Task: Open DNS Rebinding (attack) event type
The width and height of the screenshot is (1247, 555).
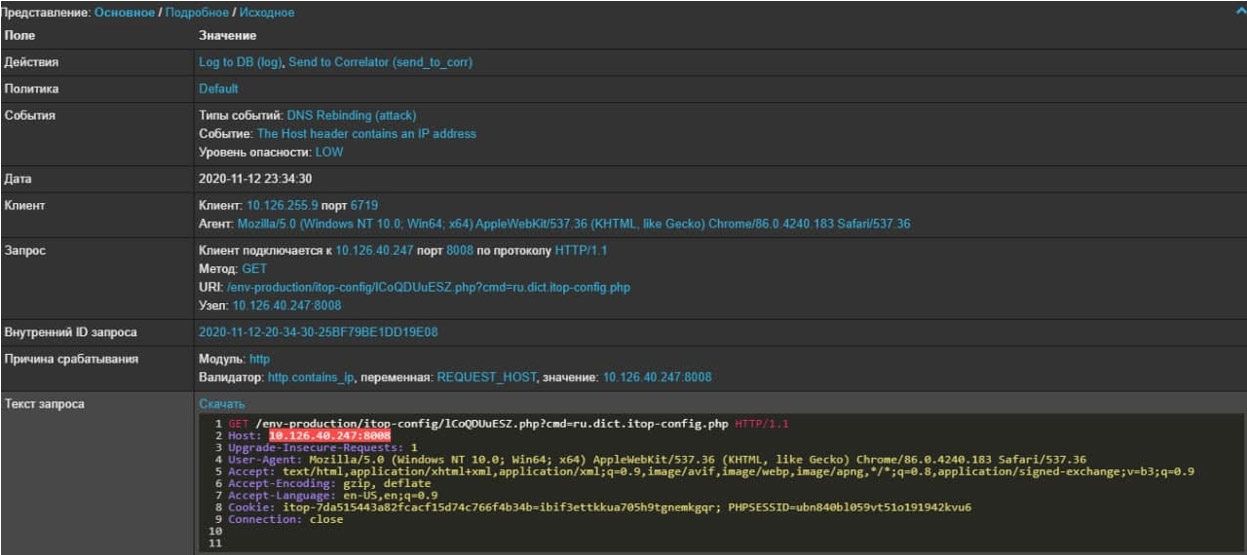Action: tap(351, 115)
